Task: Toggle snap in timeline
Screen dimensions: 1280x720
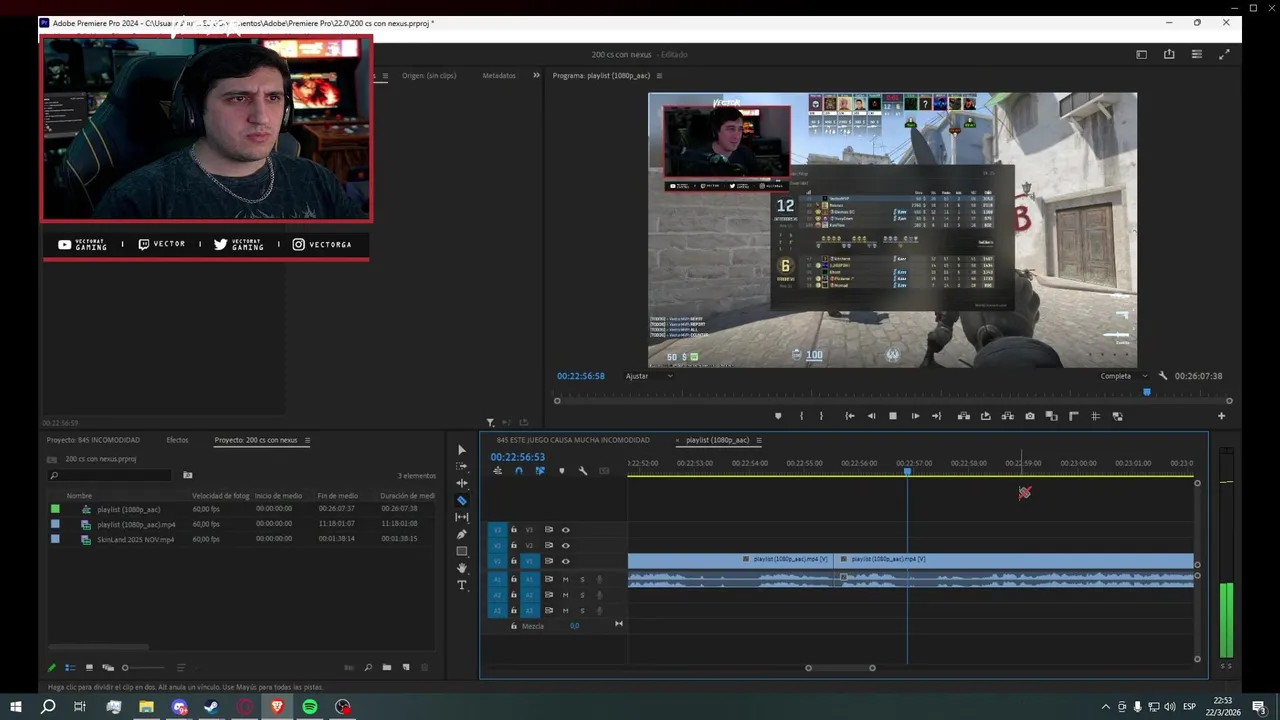Action: pos(518,471)
